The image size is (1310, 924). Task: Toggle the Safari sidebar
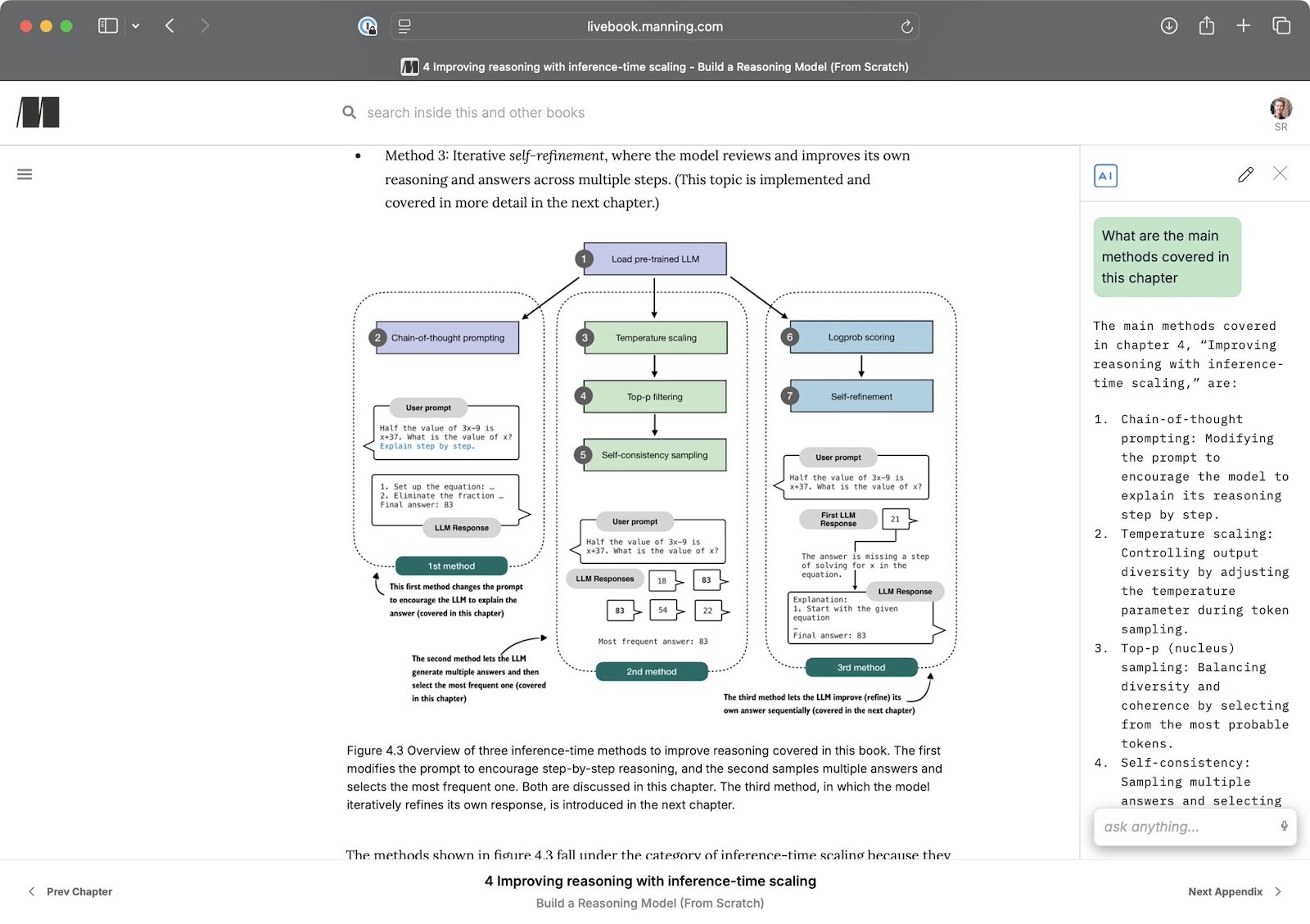tap(108, 26)
